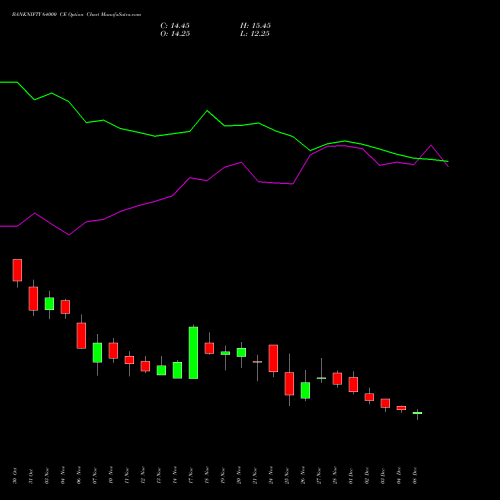This screenshot has height=500, width=500.
Task: Click the 30 Oct date label
Action: (15, 476)
